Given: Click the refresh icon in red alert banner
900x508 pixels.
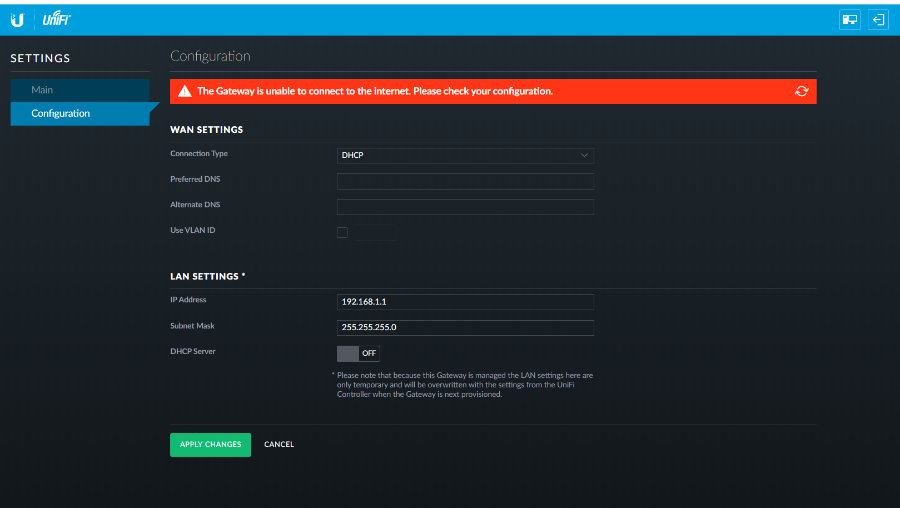Looking at the screenshot, I should (801, 91).
